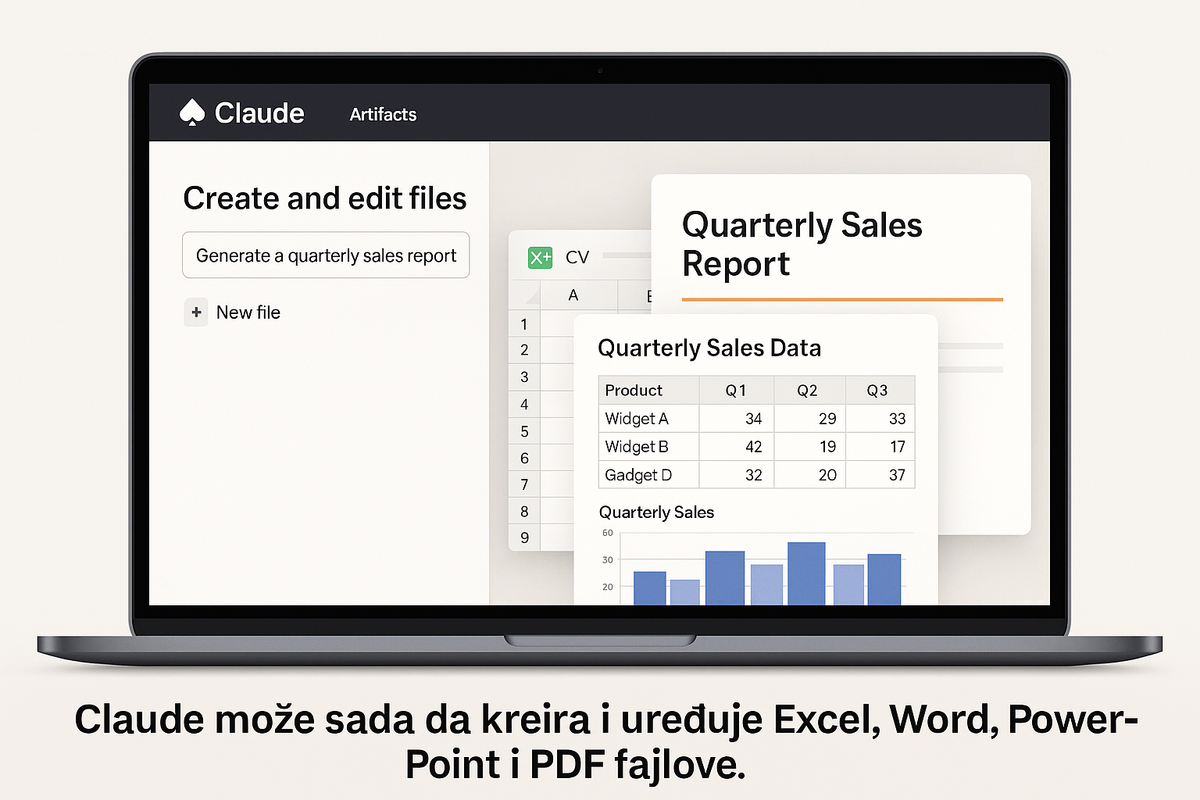Click the Create and edit files heading
The height and width of the screenshot is (800, 1200).
click(325, 198)
